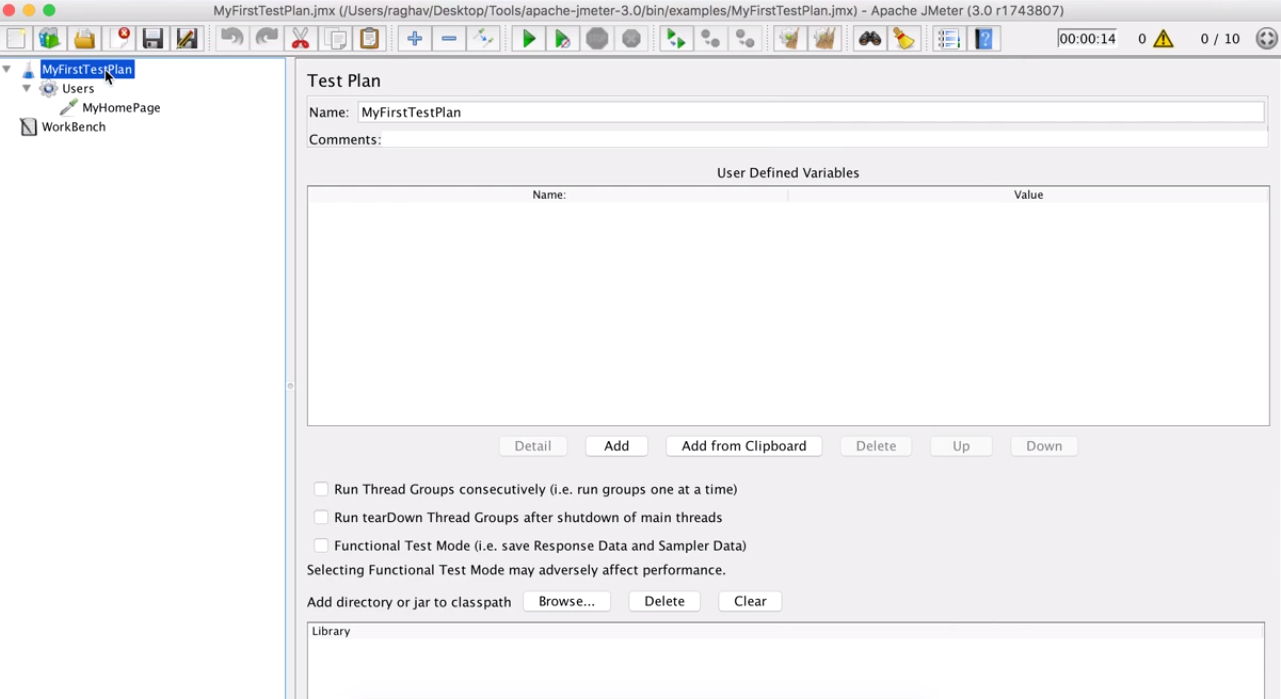Screen dimensions: 1281x699
Task: Click the Copy icon in toolbar
Action: (x=335, y=39)
